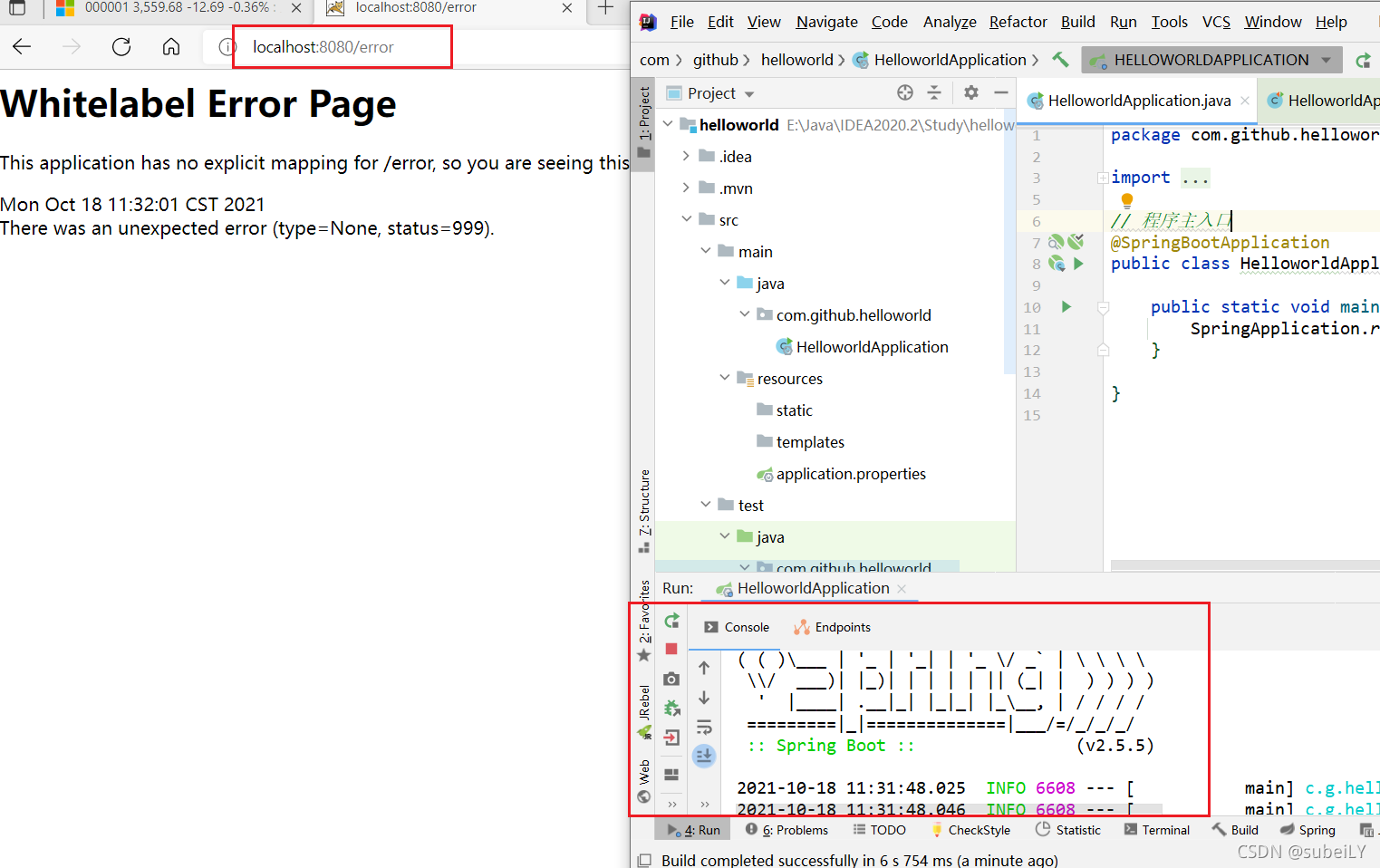This screenshot has width=1380, height=868.
Task: Open the Navigate menu
Action: pyautogui.click(x=826, y=22)
